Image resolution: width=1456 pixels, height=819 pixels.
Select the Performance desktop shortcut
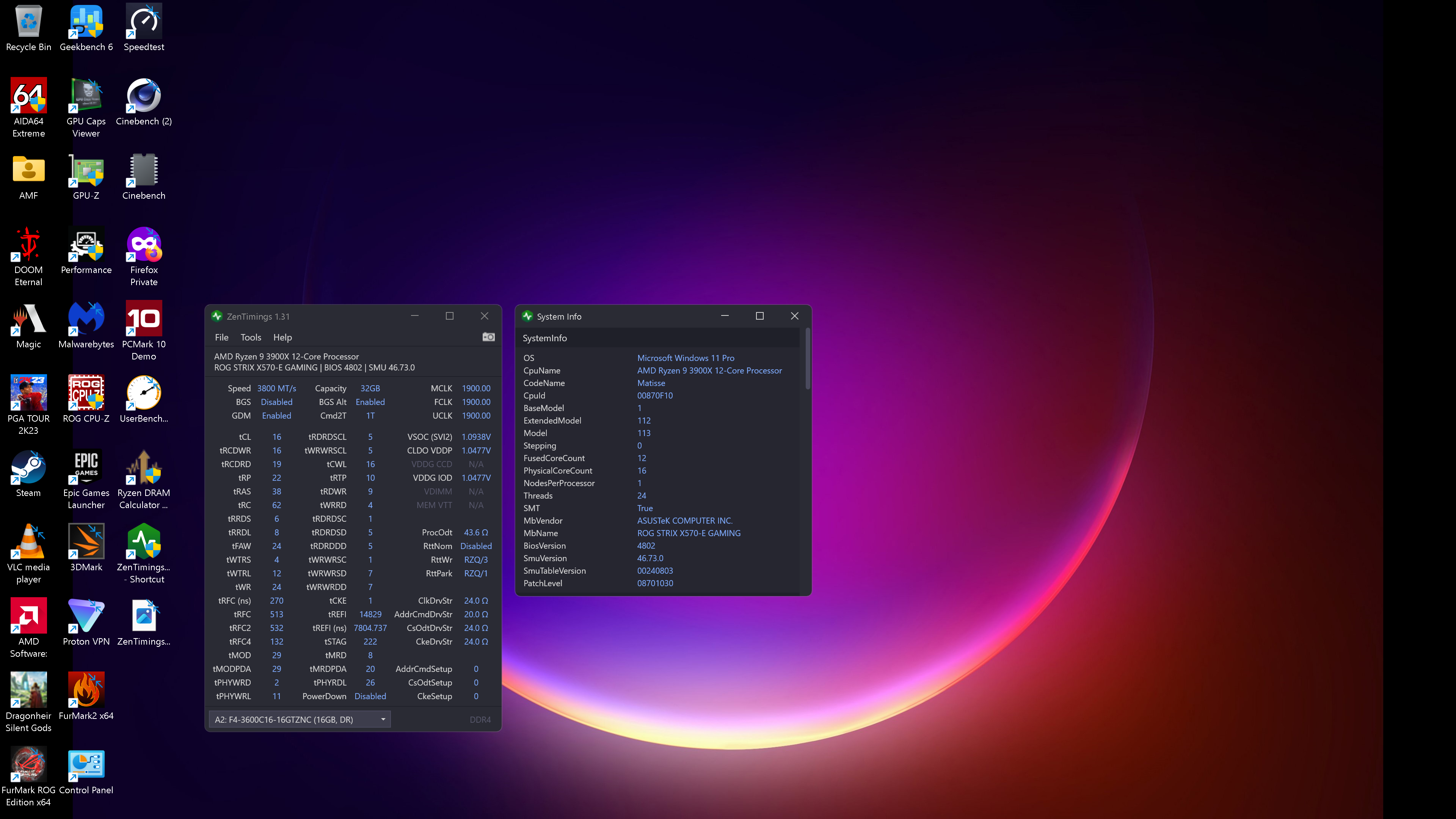(86, 251)
